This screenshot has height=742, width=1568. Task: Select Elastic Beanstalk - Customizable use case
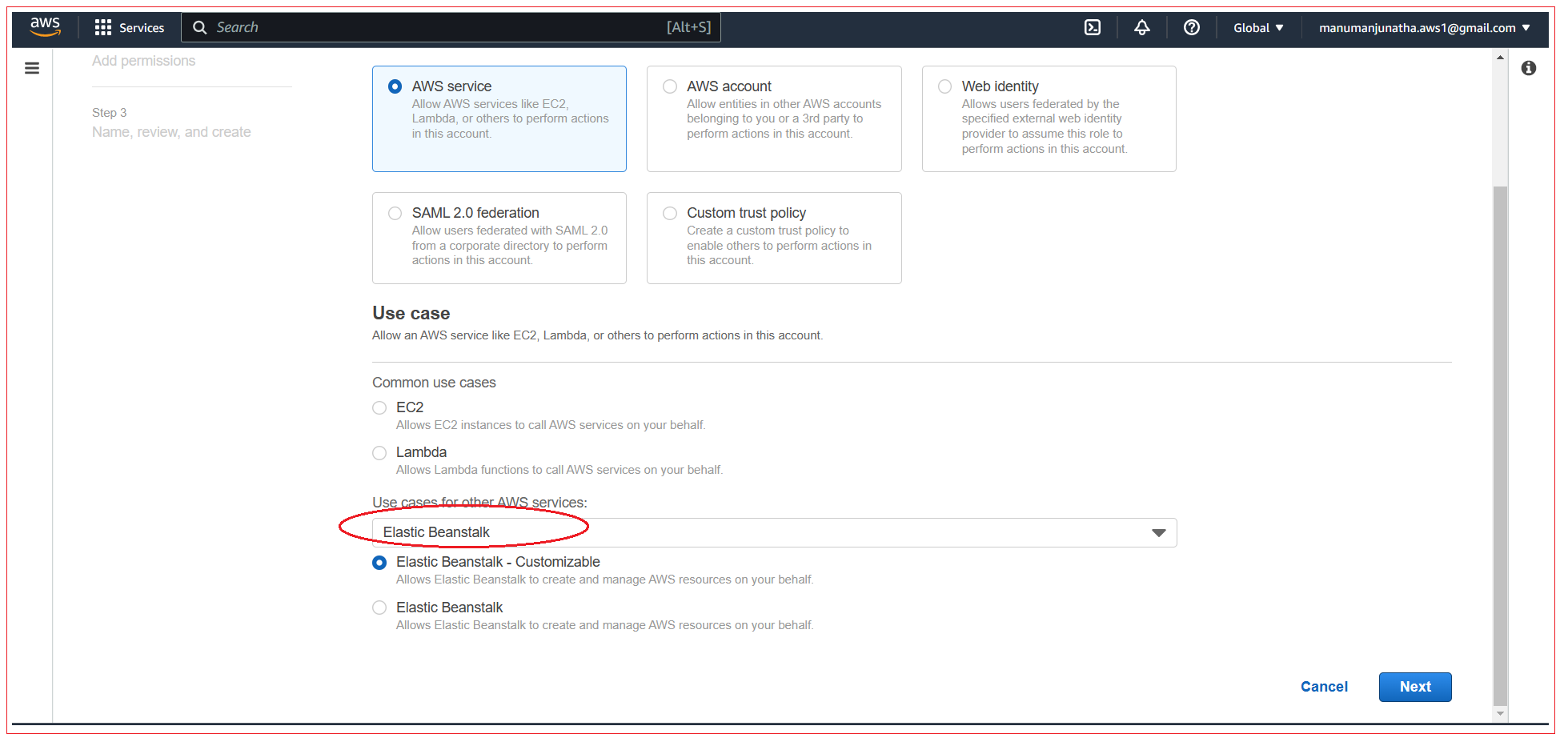[379, 563]
